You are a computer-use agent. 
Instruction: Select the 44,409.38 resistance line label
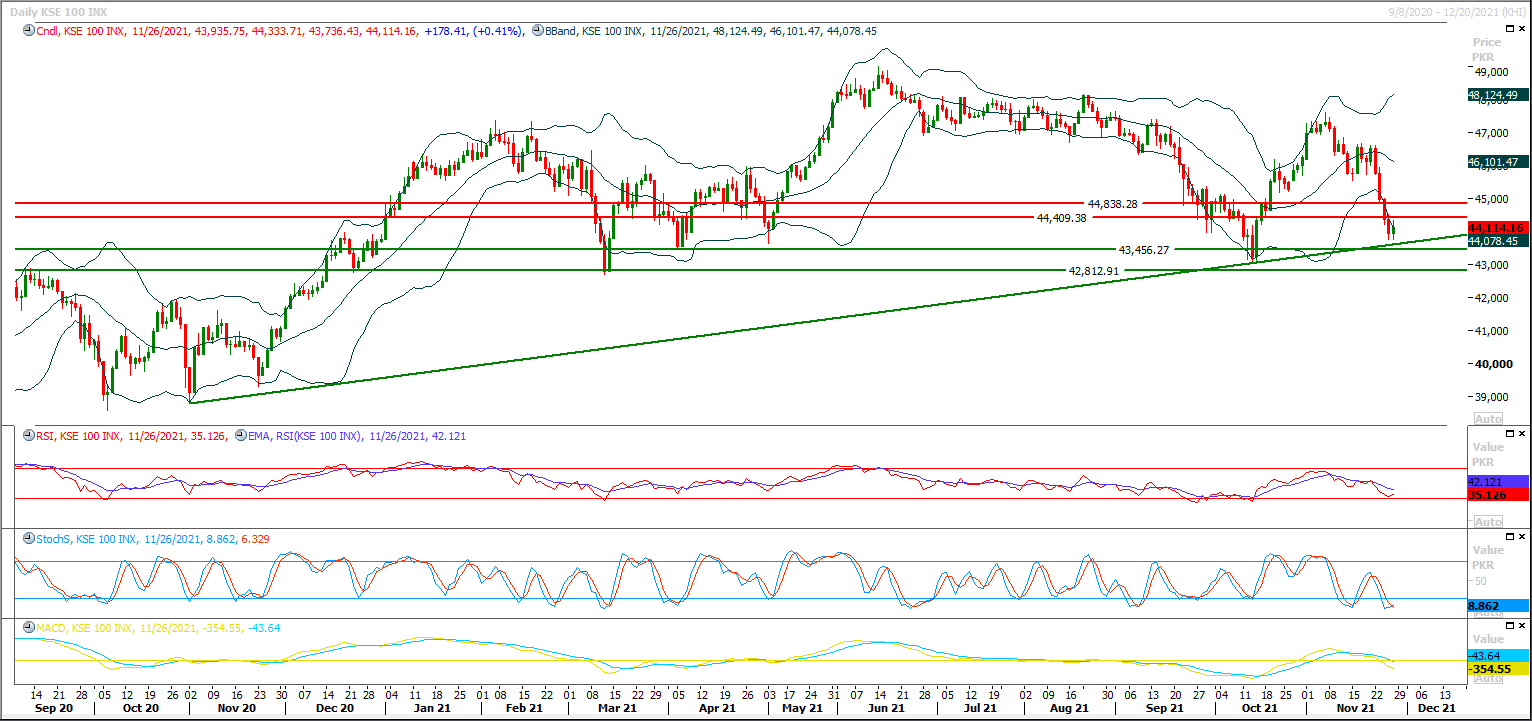point(1061,217)
